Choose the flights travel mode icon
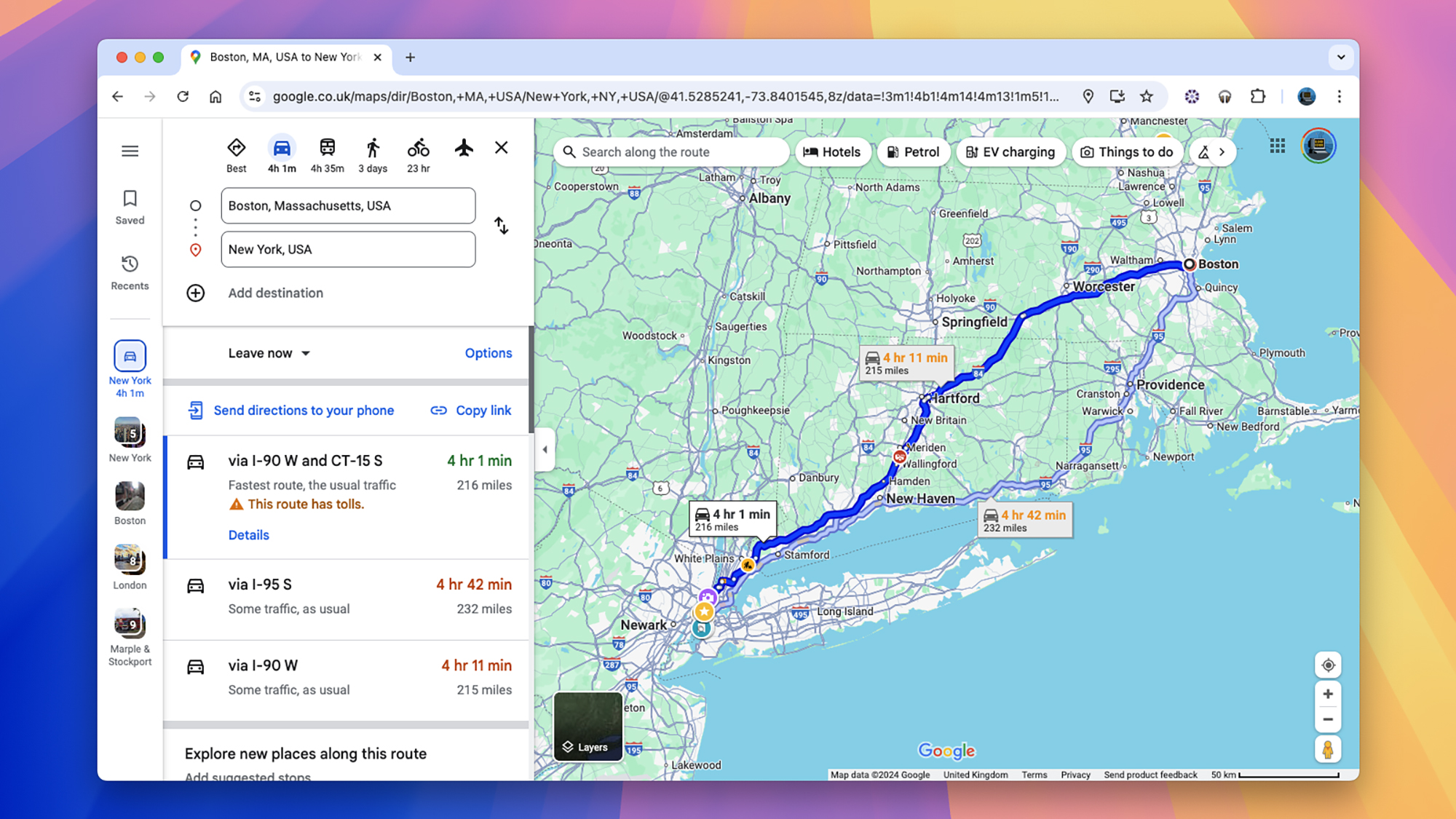The width and height of the screenshot is (1456, 819). [464, 149]
